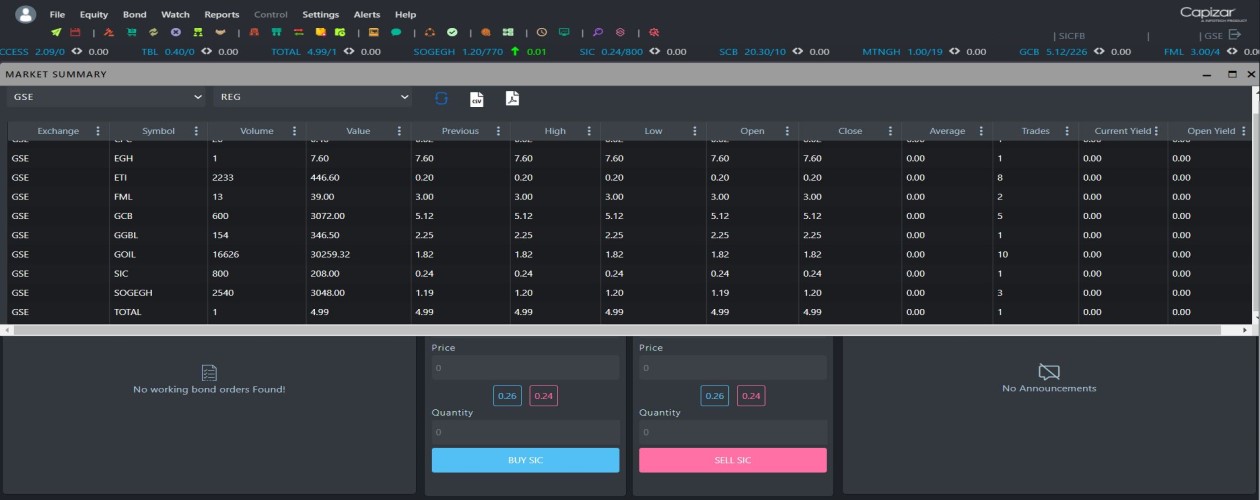The image size is (1260, 500).
Task: Pick 0.24 price above SELL SIC
Action: pyautogui.click(x=751, y=396)
